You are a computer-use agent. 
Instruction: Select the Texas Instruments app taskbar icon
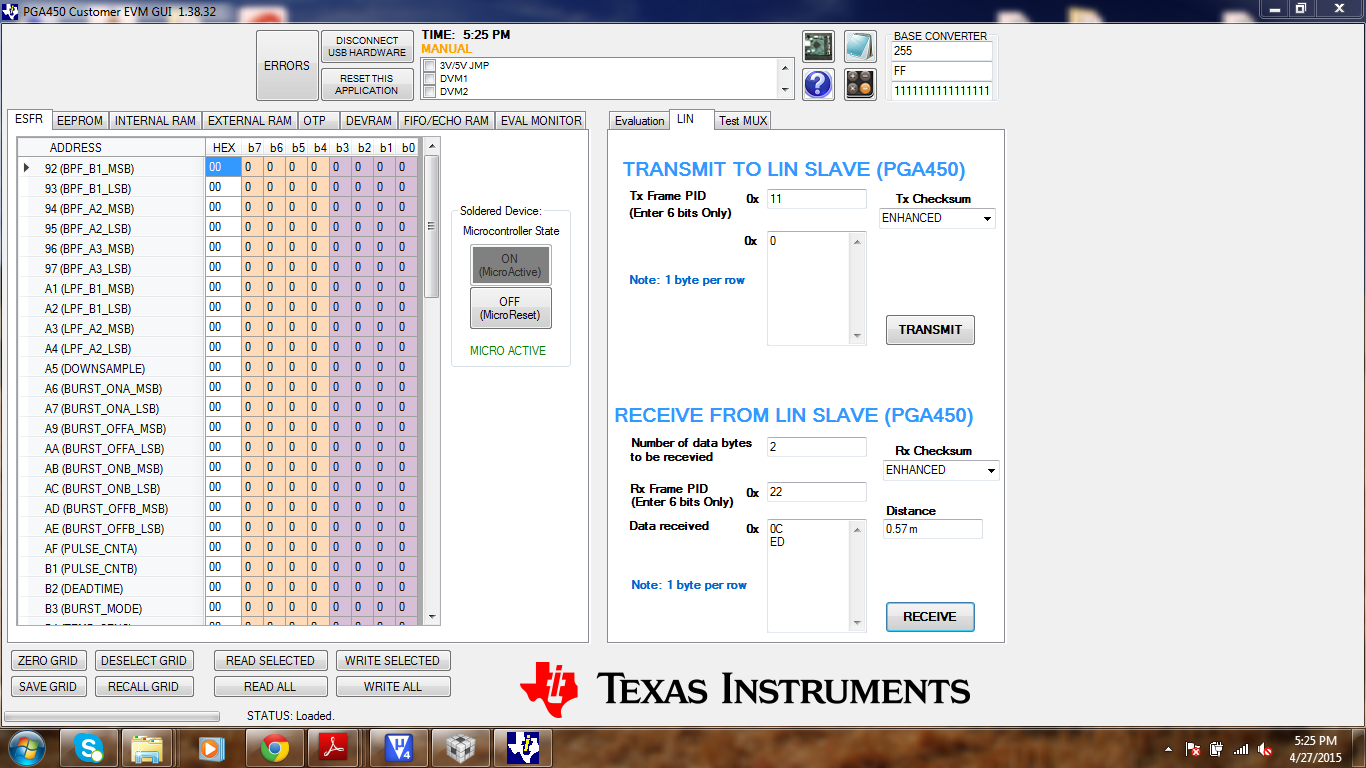(x=523, y=748)
